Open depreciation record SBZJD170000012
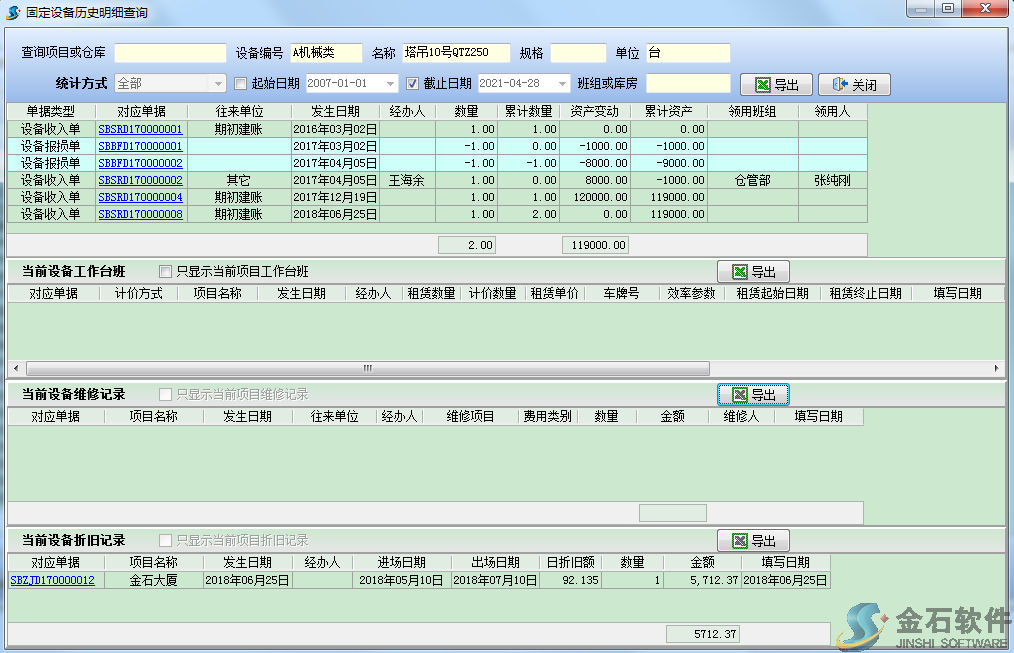Image resolution: width=1014 pixels, height=653 pixels. [x=52, y=580]
